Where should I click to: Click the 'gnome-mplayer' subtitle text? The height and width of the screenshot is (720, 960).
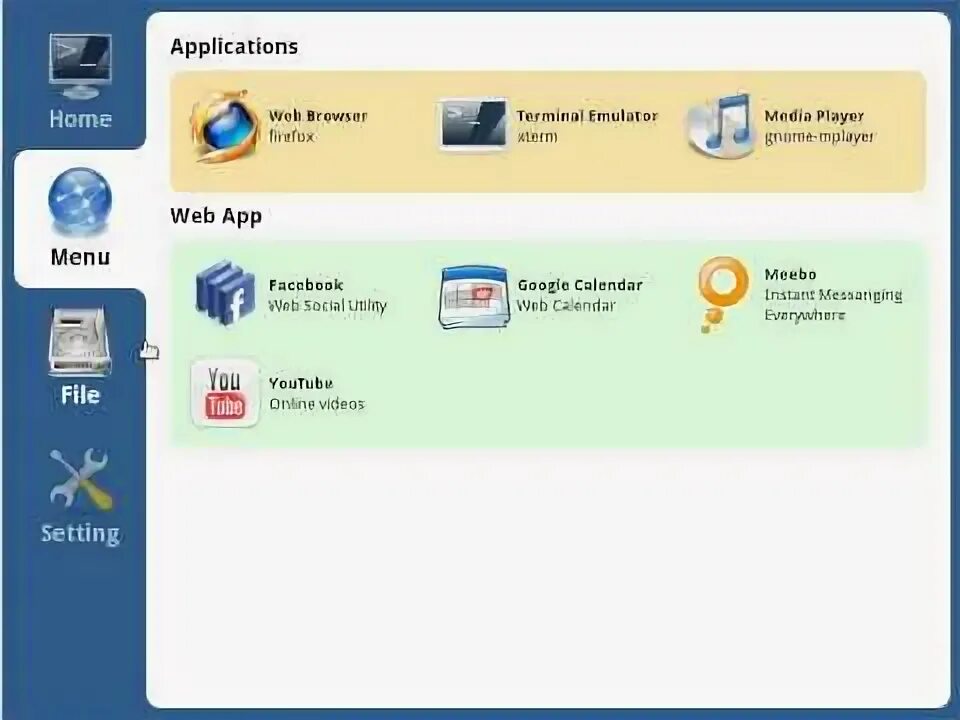(x=819, y=137)
